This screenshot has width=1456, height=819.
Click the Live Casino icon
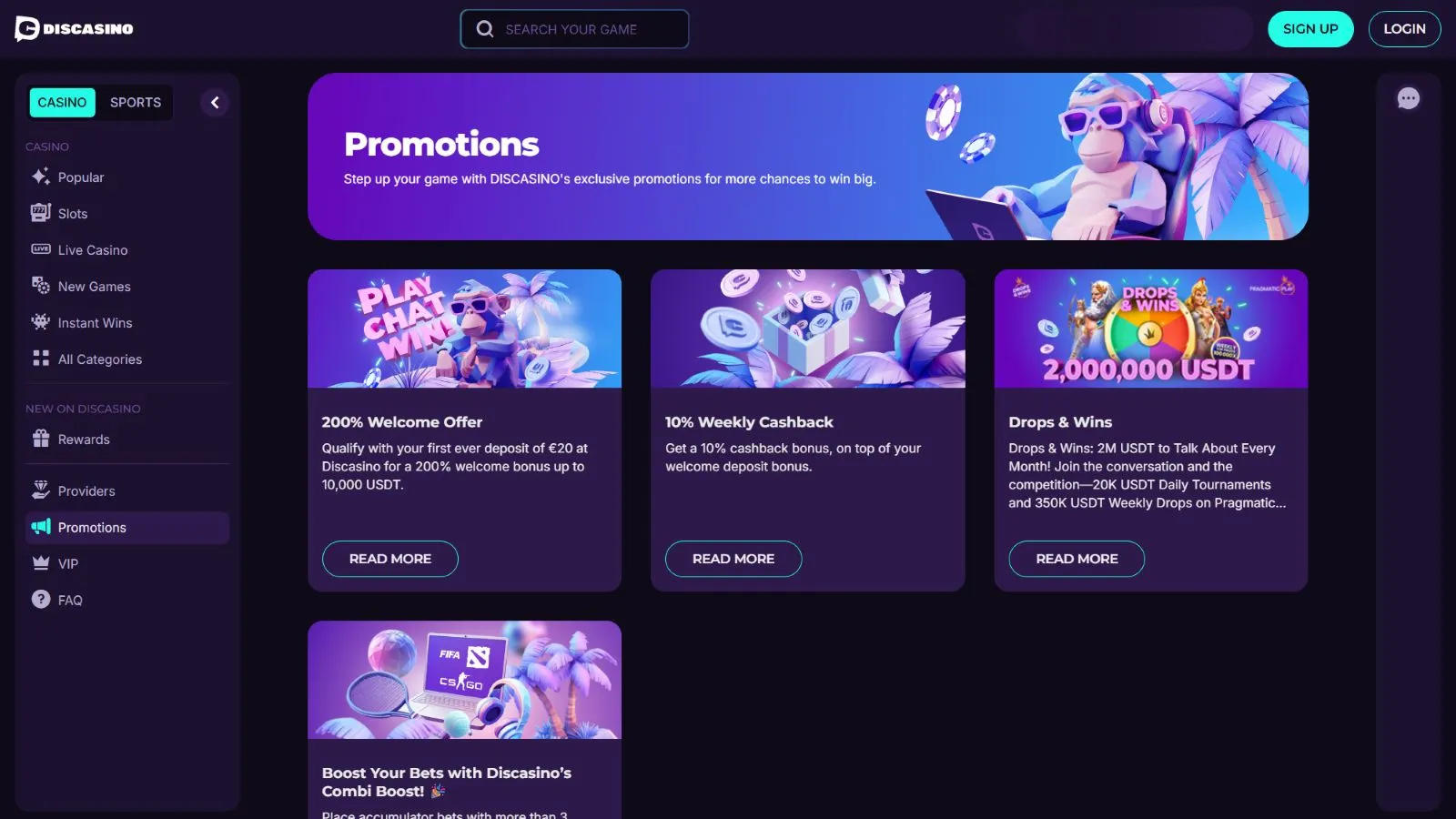tap(41, 249)
